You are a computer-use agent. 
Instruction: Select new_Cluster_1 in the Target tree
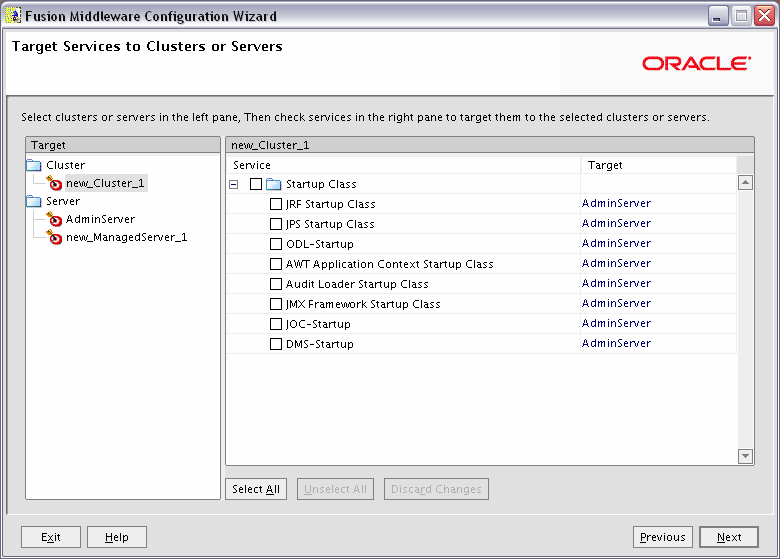coord(105,183)
